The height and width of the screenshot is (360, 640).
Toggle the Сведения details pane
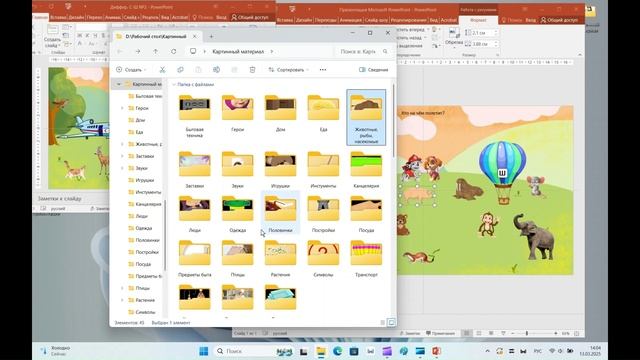coord(373,70)
